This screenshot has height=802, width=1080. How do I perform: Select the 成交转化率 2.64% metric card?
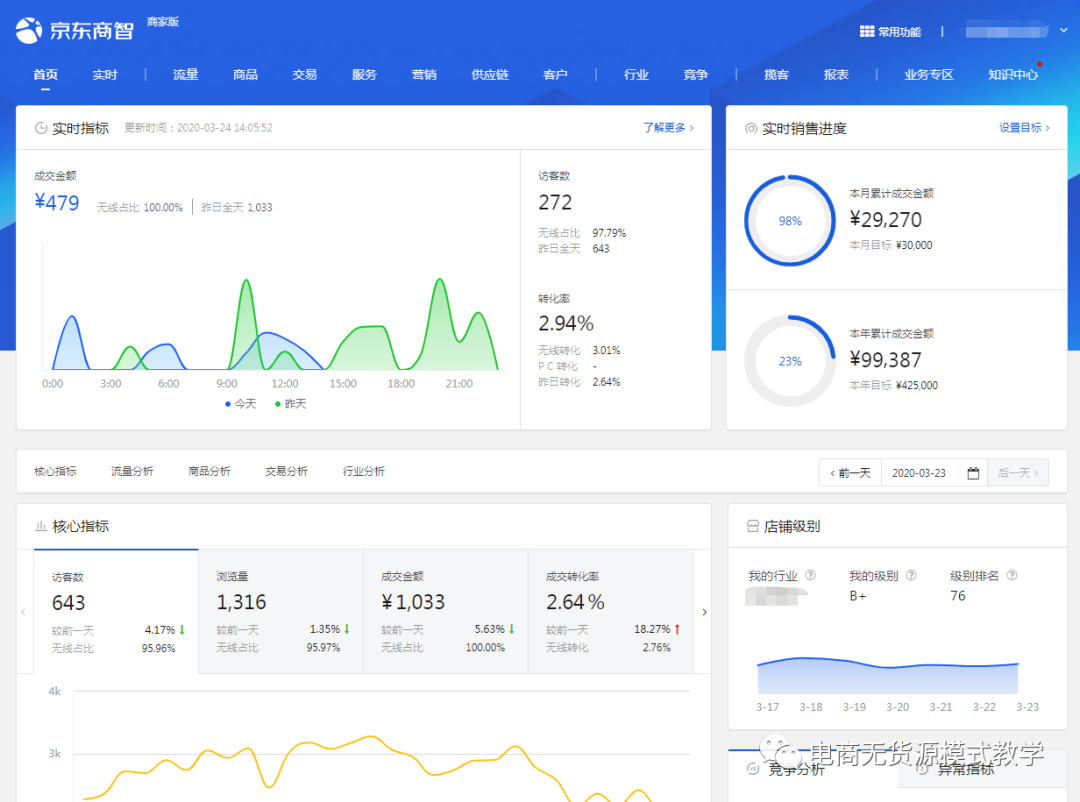point(611,611)
